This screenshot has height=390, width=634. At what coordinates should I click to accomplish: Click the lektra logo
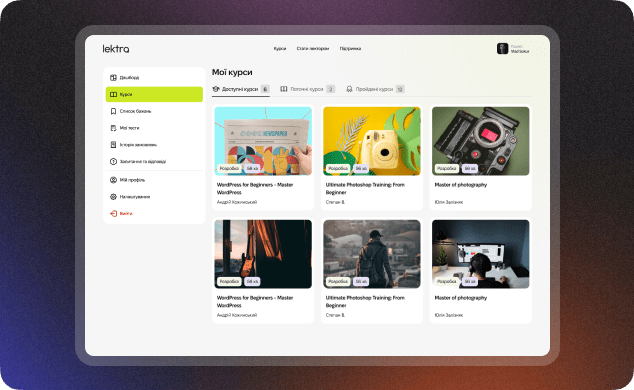116,49
